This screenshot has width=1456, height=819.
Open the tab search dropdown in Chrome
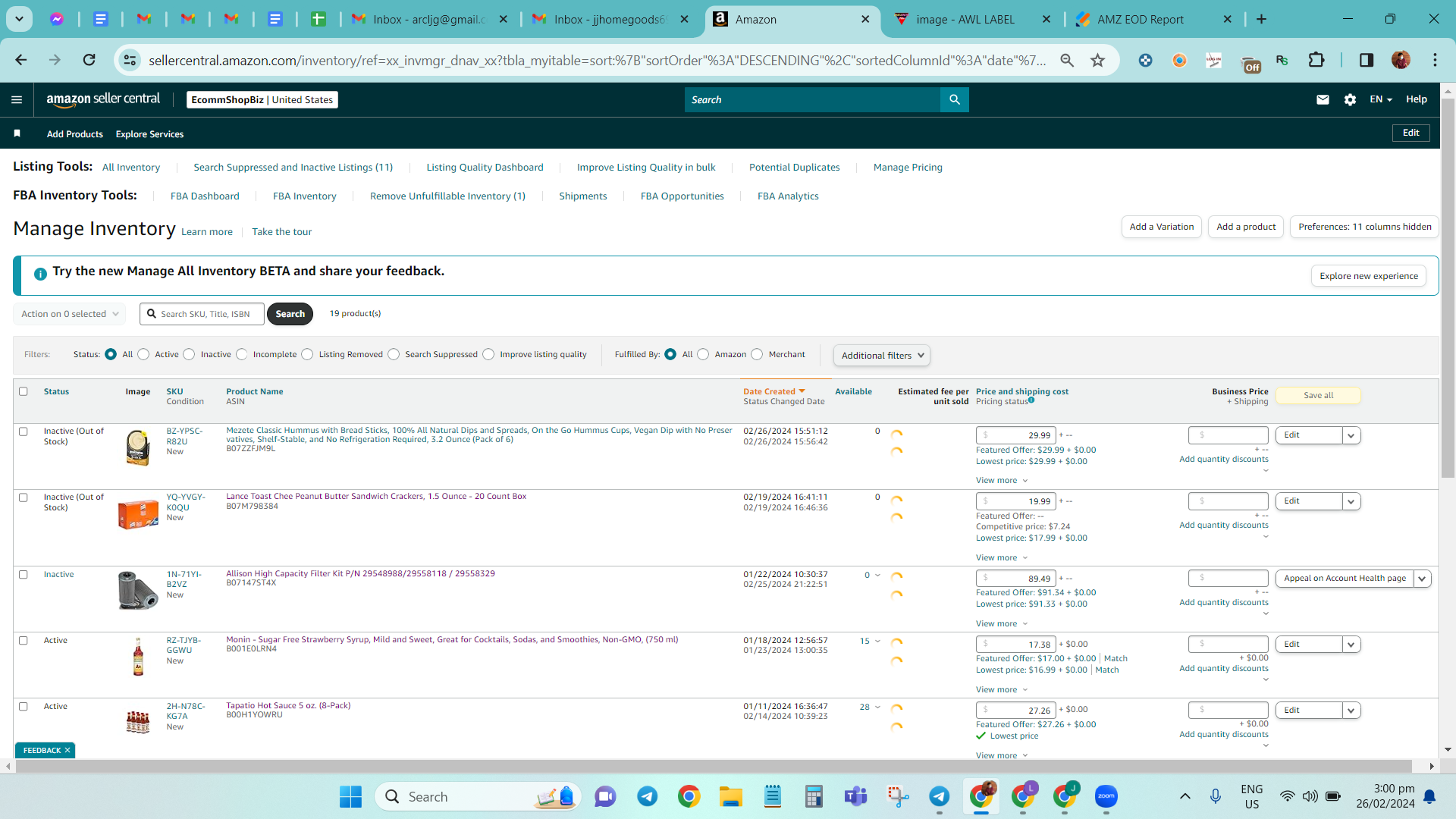pos(19,19)
